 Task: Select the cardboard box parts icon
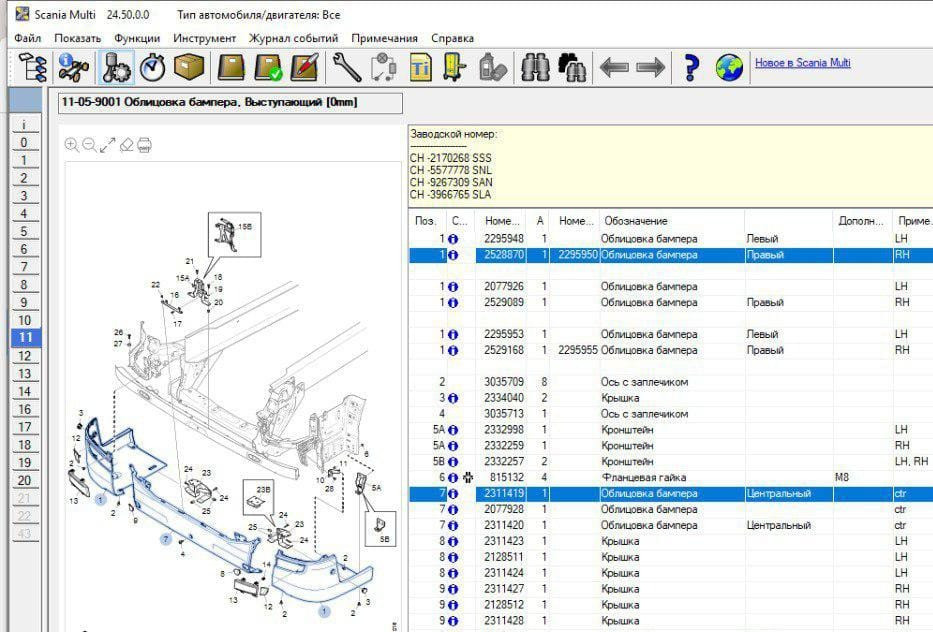click(x=189, y=68)
